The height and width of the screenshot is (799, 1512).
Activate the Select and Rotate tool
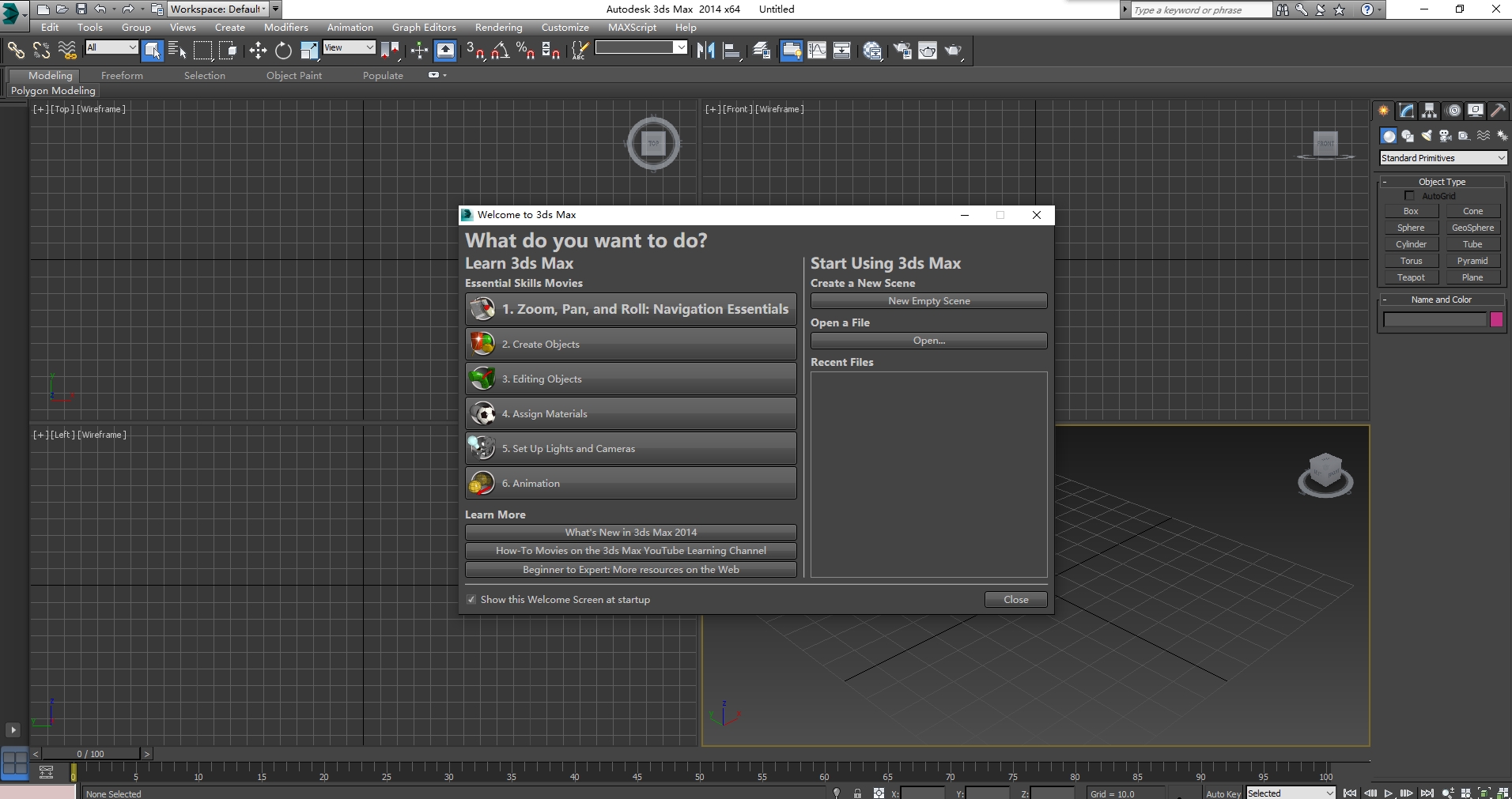283,51
